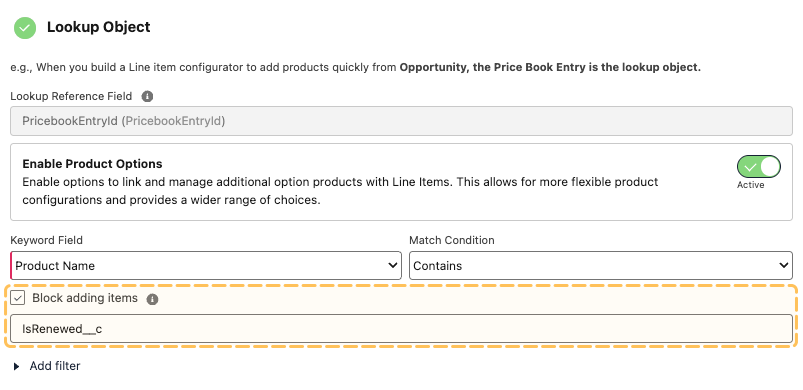Click the PricebookEntryId lookup reference field

coord(402,121)
